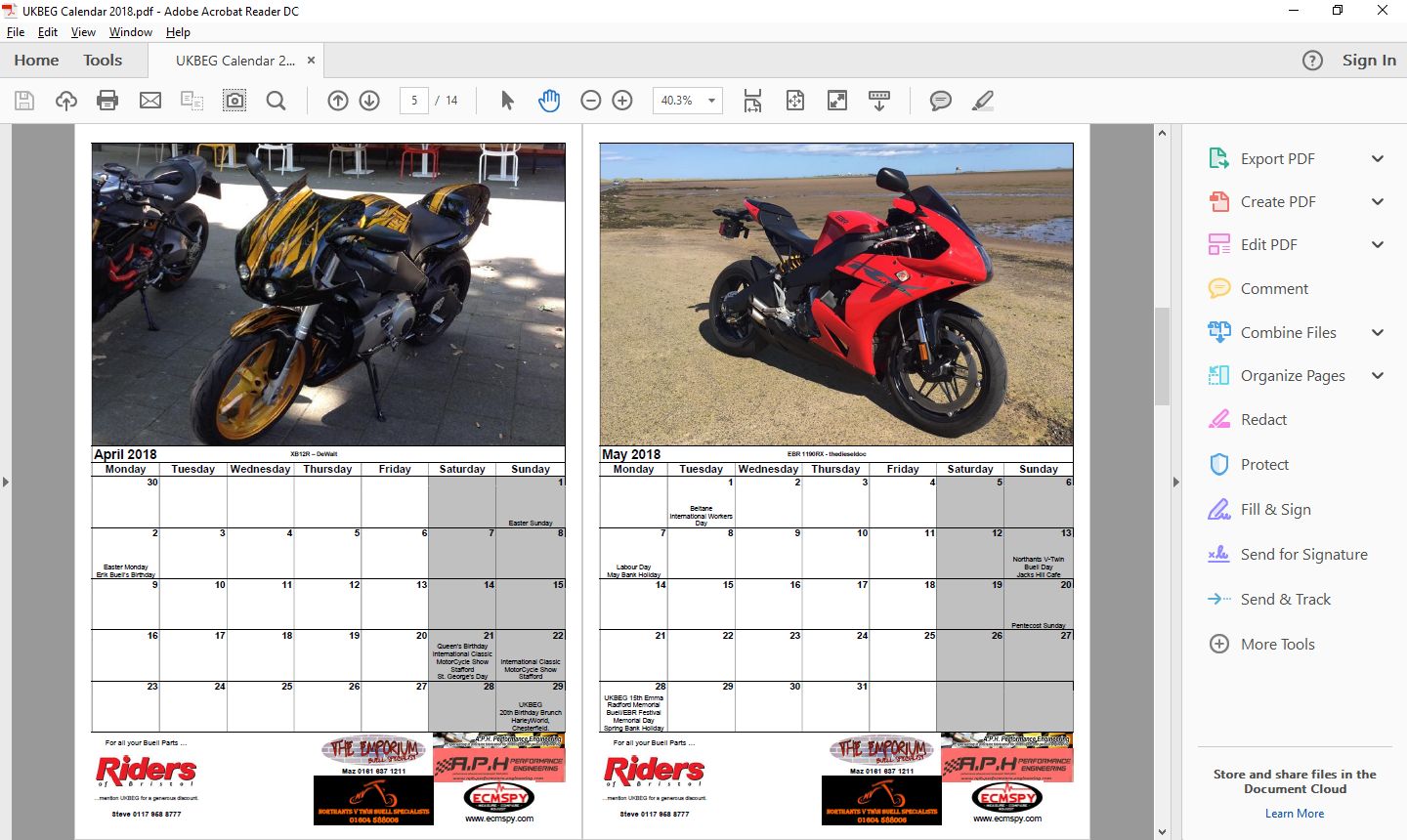The height and width of the screenshot is (840, 1407).
Task: Open the zoom level dropdown
Action: [x=711, y=101]
